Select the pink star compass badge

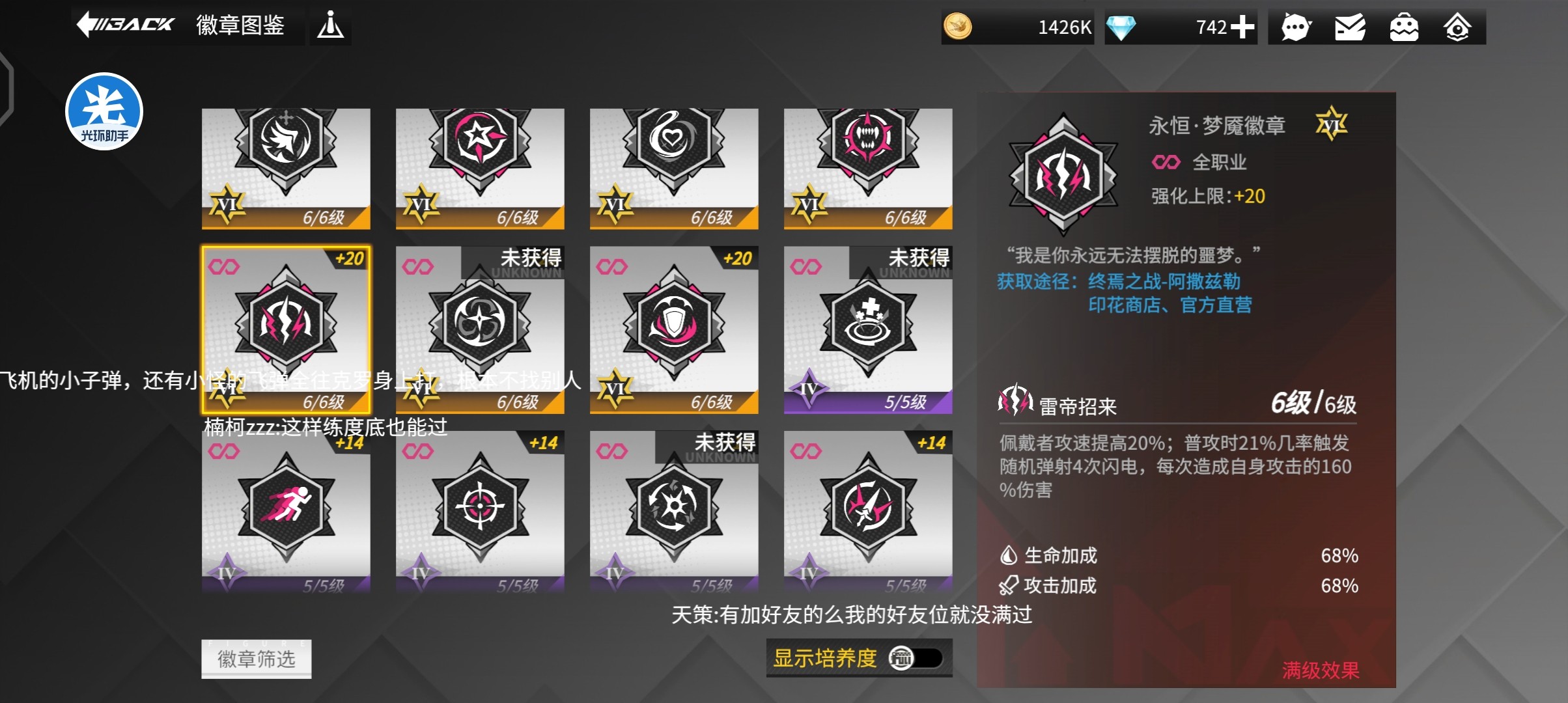point(480,169)
